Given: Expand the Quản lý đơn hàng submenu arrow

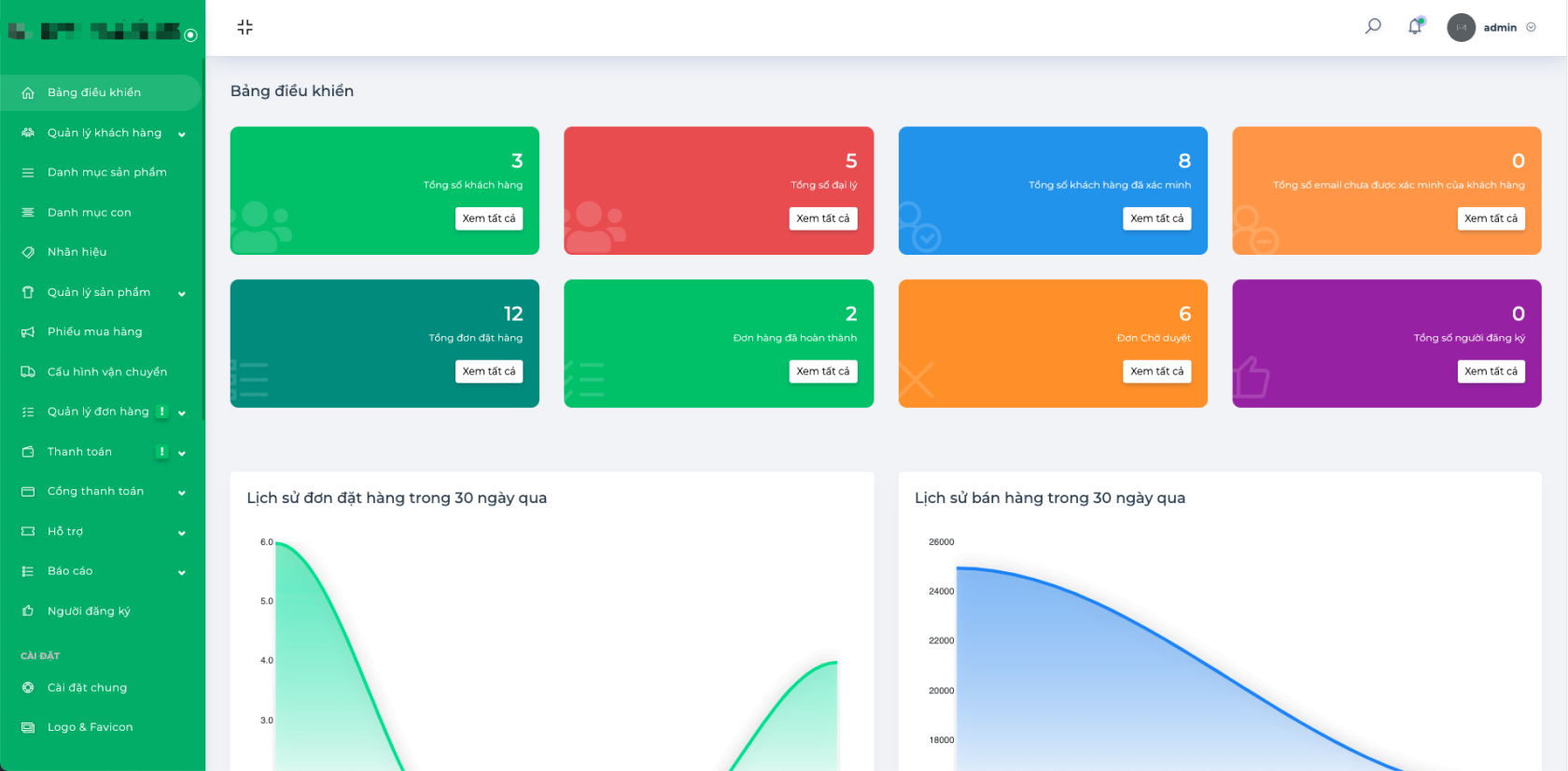Looking at the screenshot, I should click(182, 414).
